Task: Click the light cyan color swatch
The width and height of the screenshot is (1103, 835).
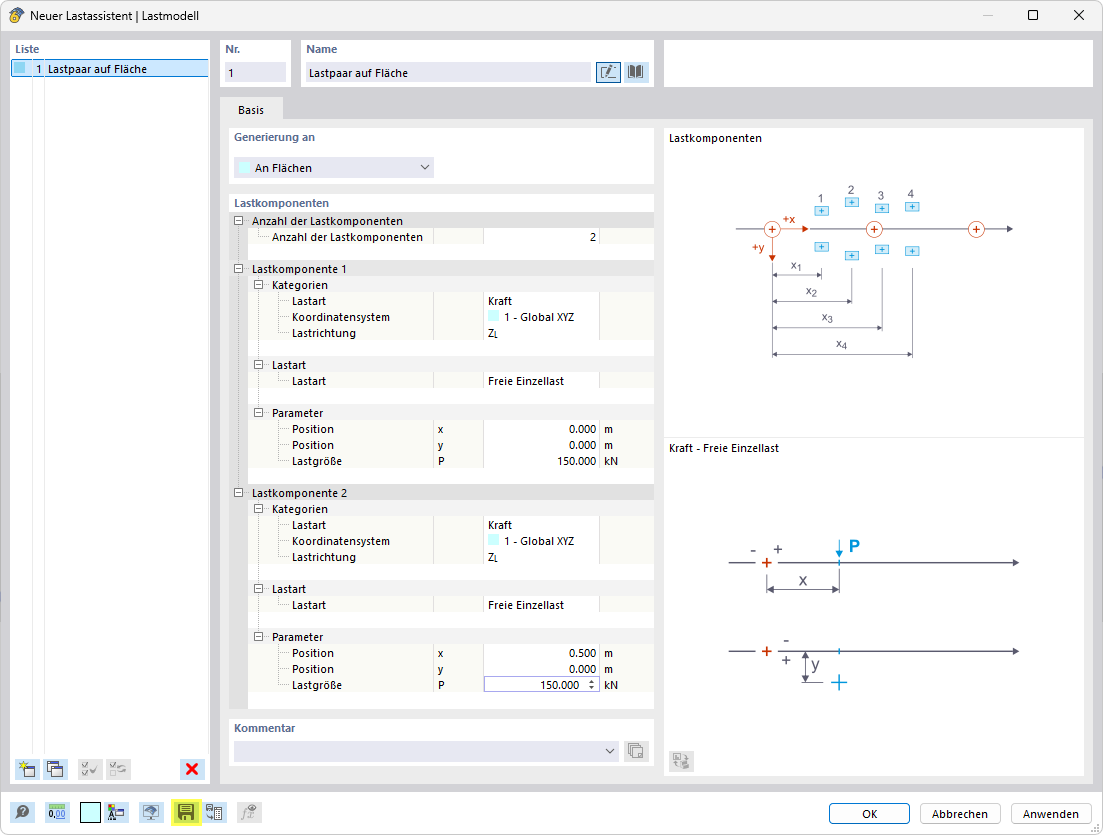Action: click(x=90, y=813)
